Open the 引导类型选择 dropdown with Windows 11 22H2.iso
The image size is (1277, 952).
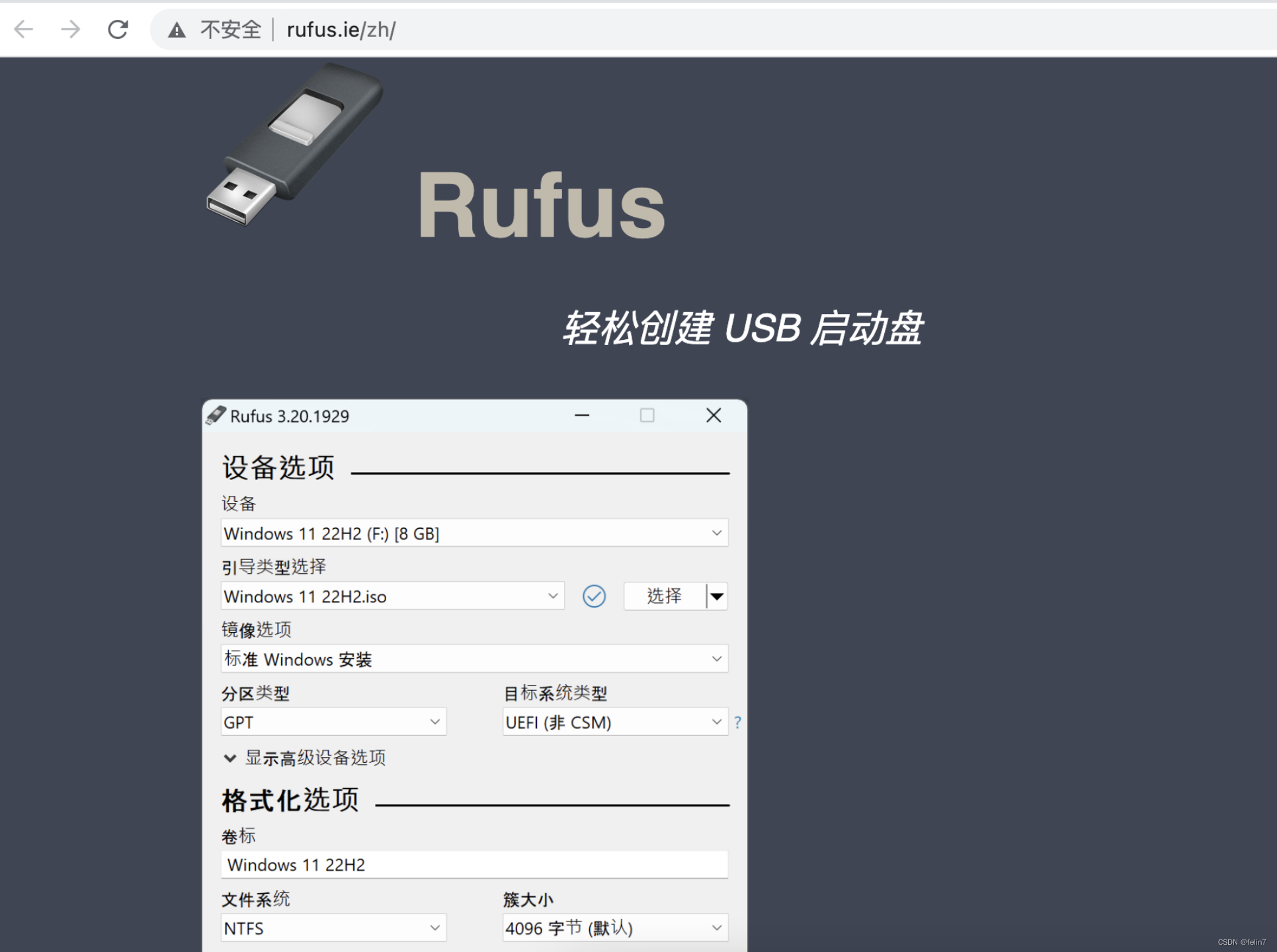pos(392,596)
